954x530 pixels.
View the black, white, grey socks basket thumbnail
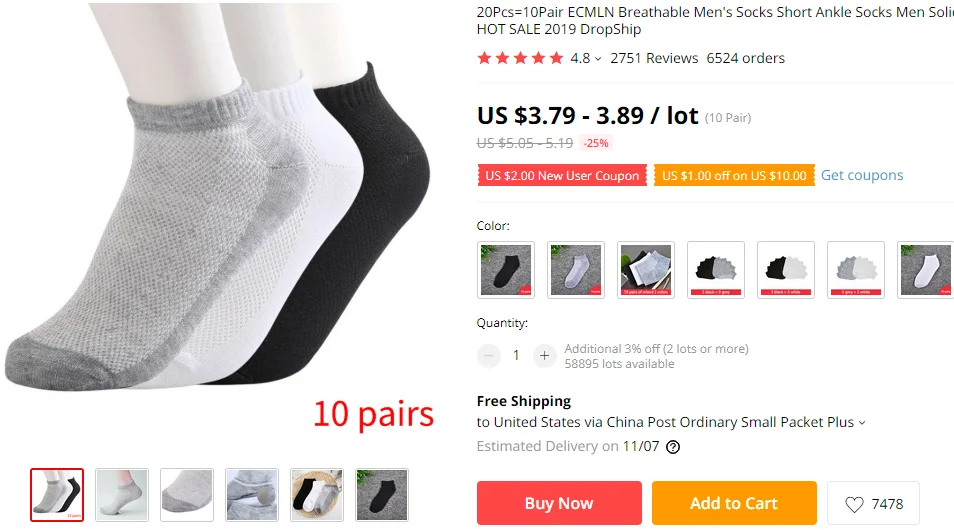(x=316, y=495)
